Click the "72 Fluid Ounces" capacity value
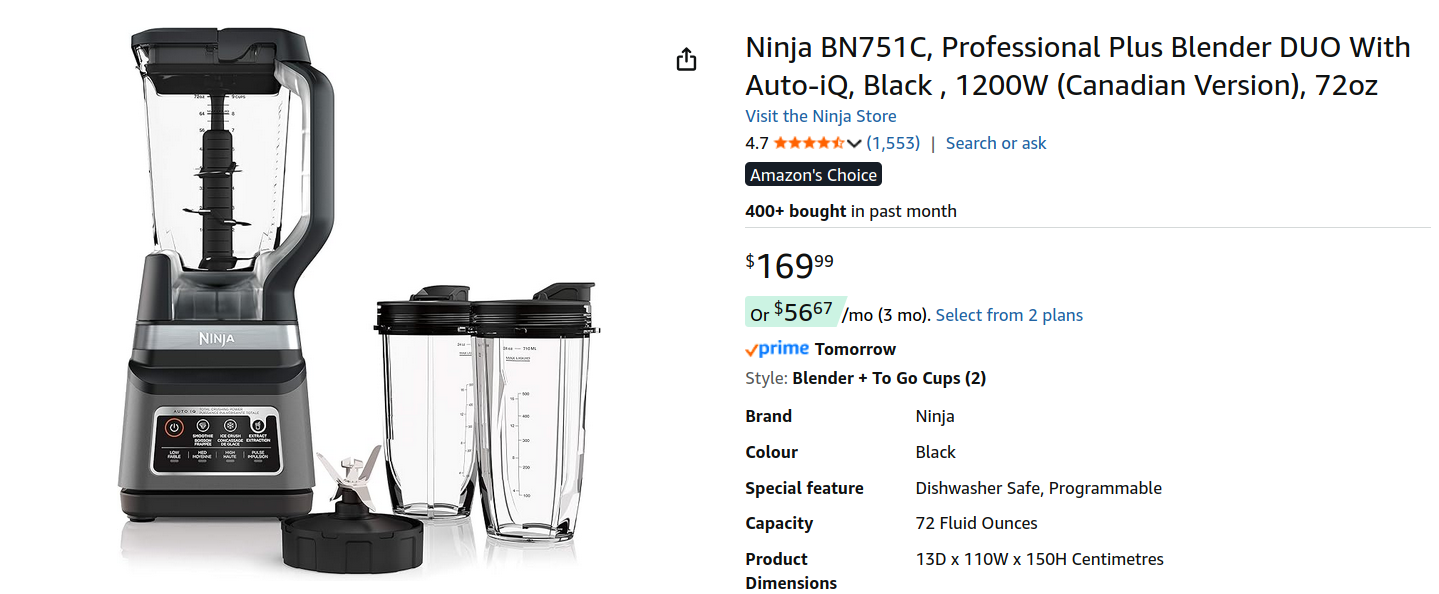1439x594 pixels. [976, 523]
